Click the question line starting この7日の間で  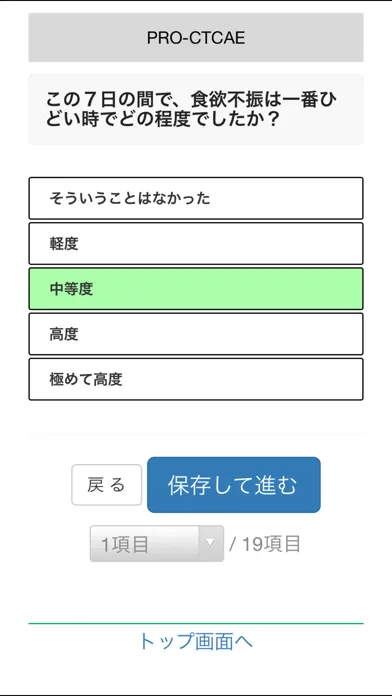tap(192, 100)
